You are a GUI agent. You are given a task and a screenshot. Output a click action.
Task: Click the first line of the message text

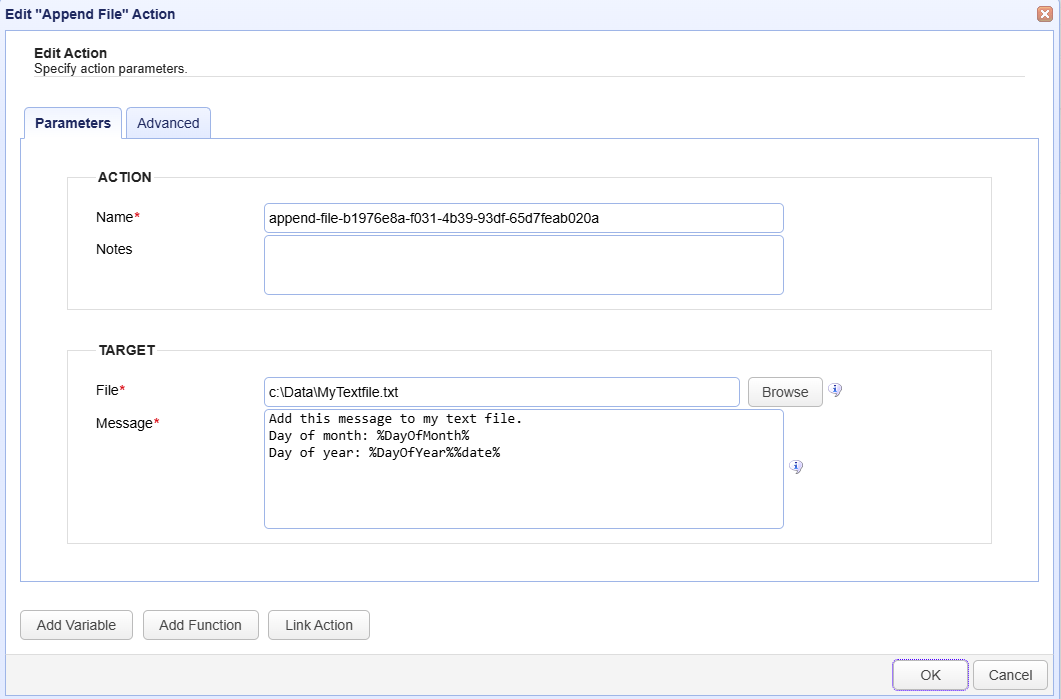(x=395, y=419)
